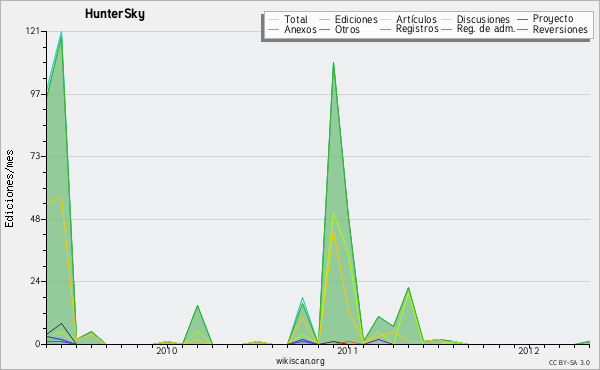
Task: Click the 0 y-axis value
Action: tap(38, 344)
